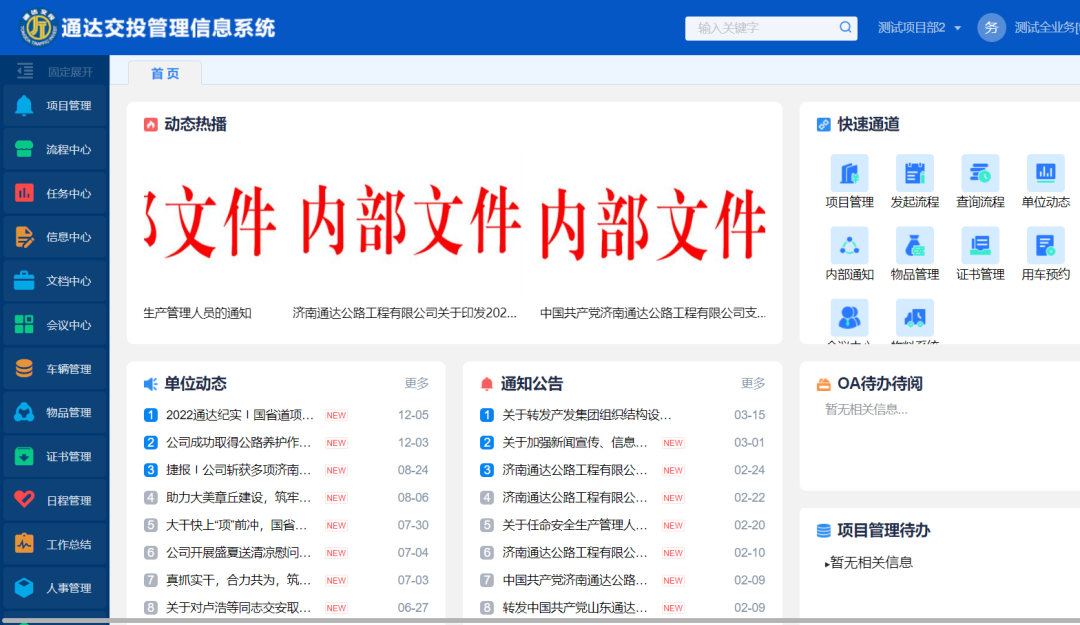The height and width of the screenshot is (625, 1080).
Task: Click the horizontal scrollbar at bottom
Action: pyautogui.click(x=540, y=621)
